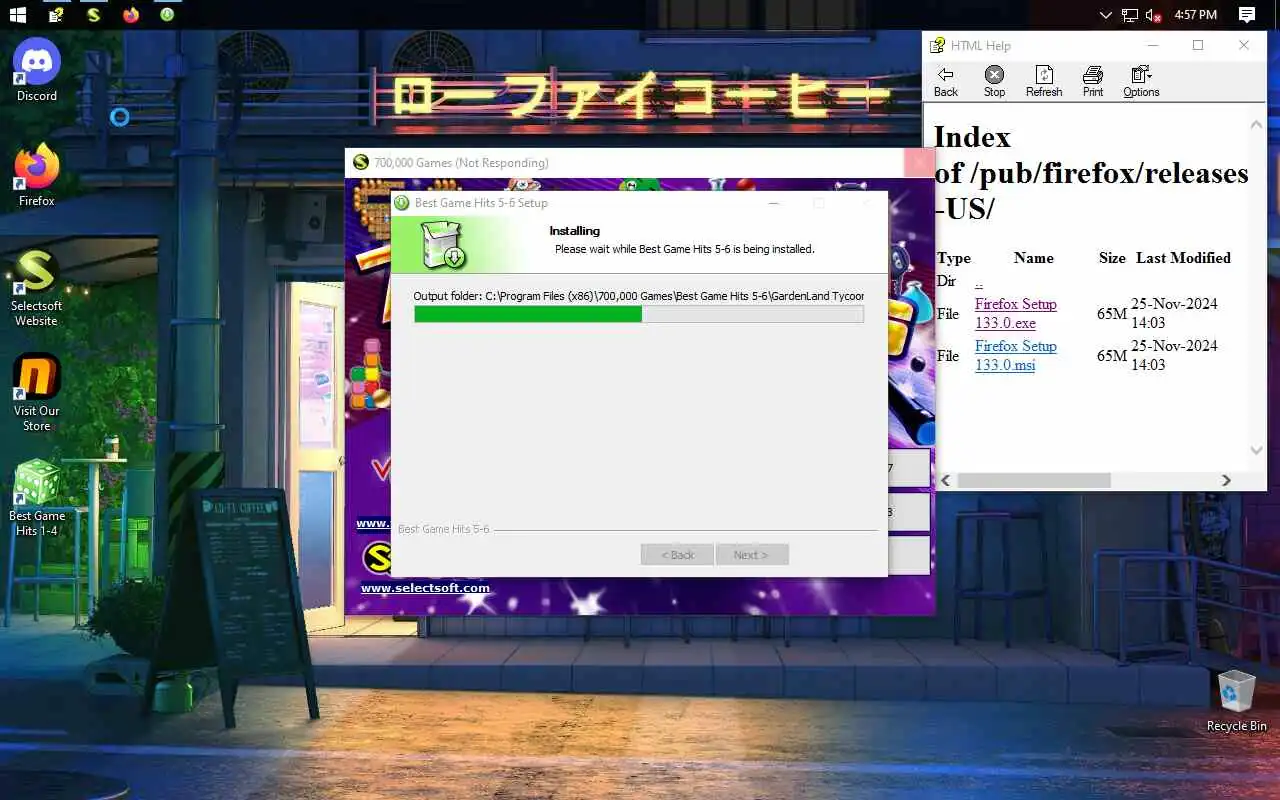Click date cell in the .msi row
The width and height of the screenshot is (1280, 800).
[1174, 355]
